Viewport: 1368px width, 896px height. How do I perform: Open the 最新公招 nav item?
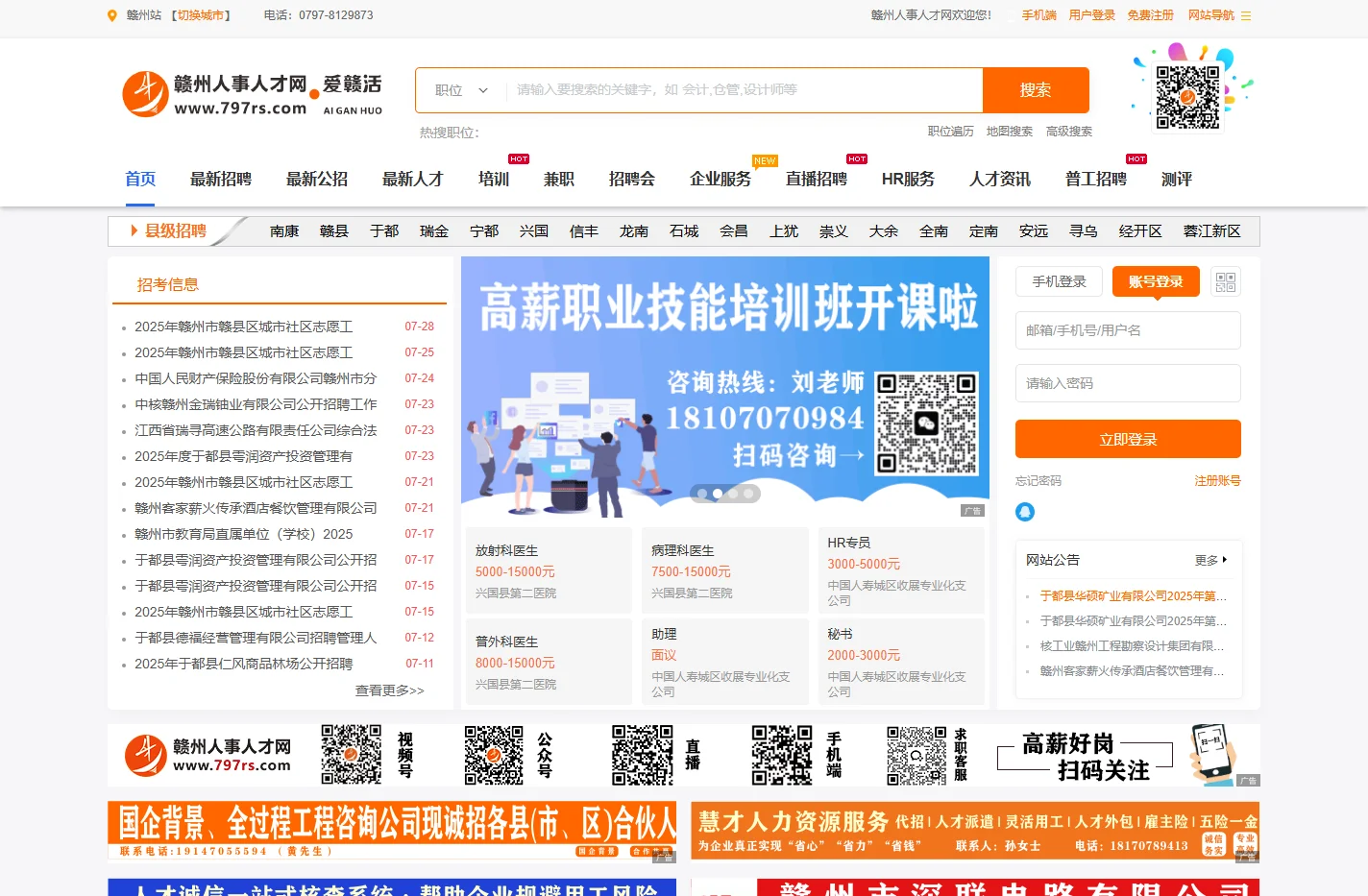tap(317, 179)
